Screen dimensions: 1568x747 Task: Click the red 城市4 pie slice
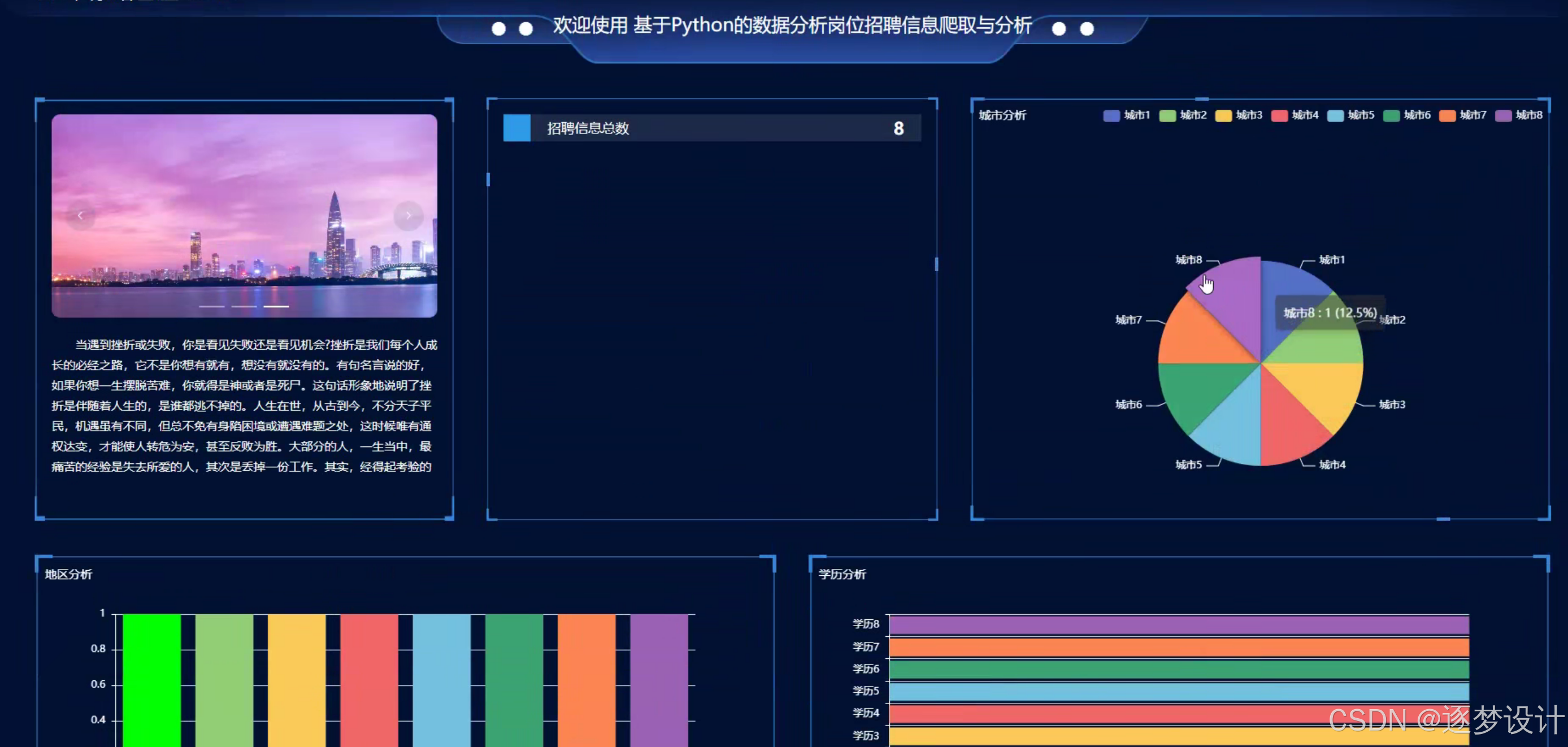1287,426
